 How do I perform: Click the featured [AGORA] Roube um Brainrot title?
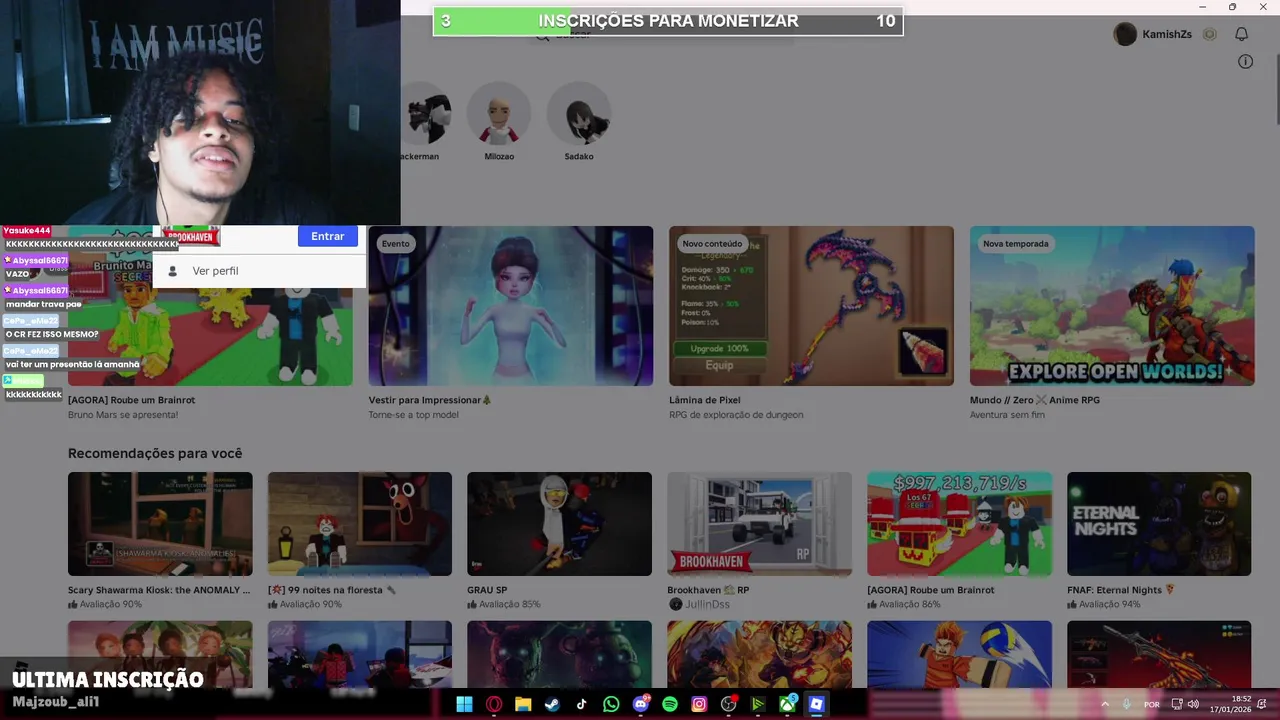tap(131, 400)
